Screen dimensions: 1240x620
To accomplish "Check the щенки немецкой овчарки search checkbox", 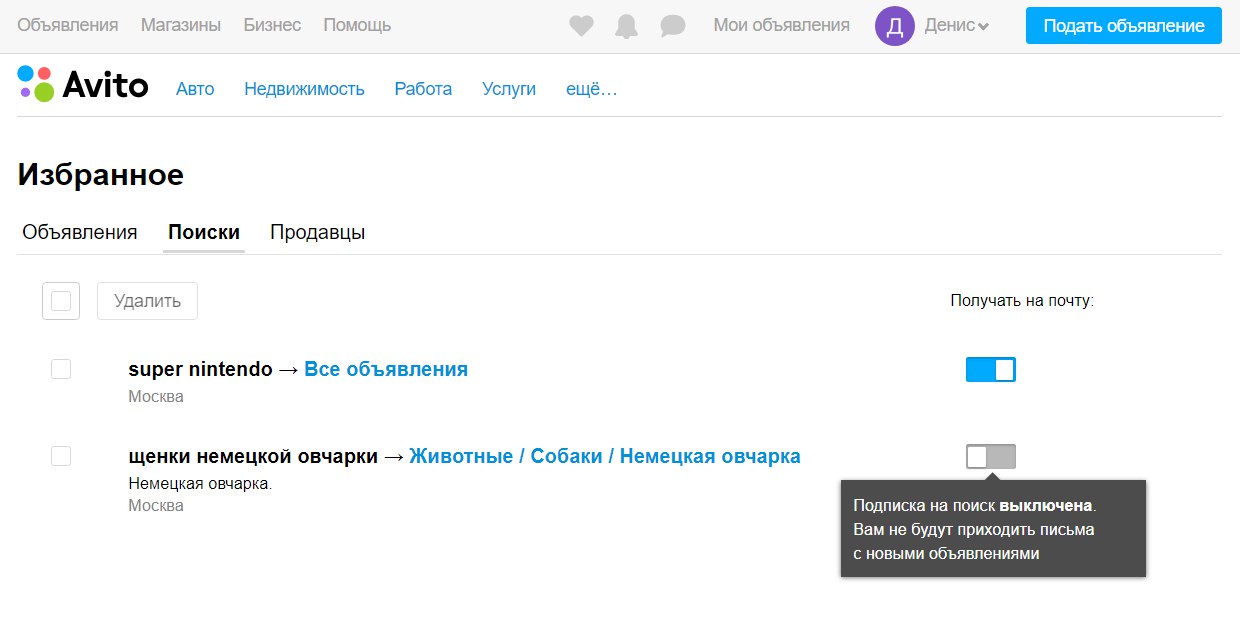I will click(x=61, y=456).
